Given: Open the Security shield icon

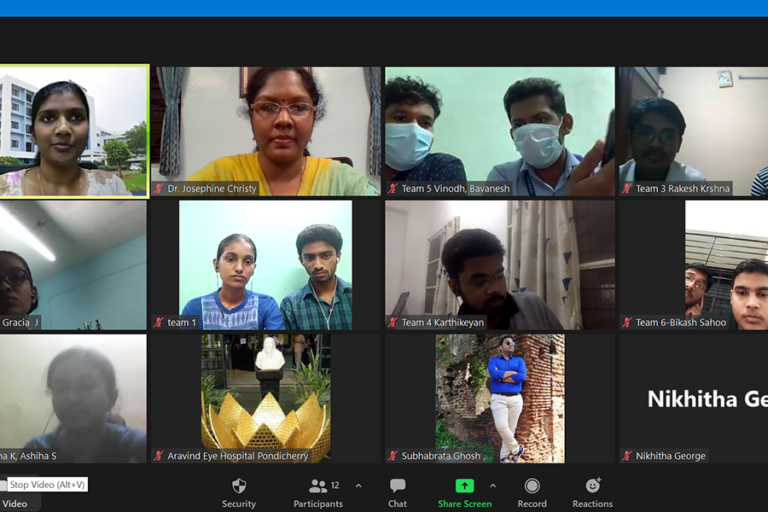Looking at the screenshot, I should tap(239, 486).
